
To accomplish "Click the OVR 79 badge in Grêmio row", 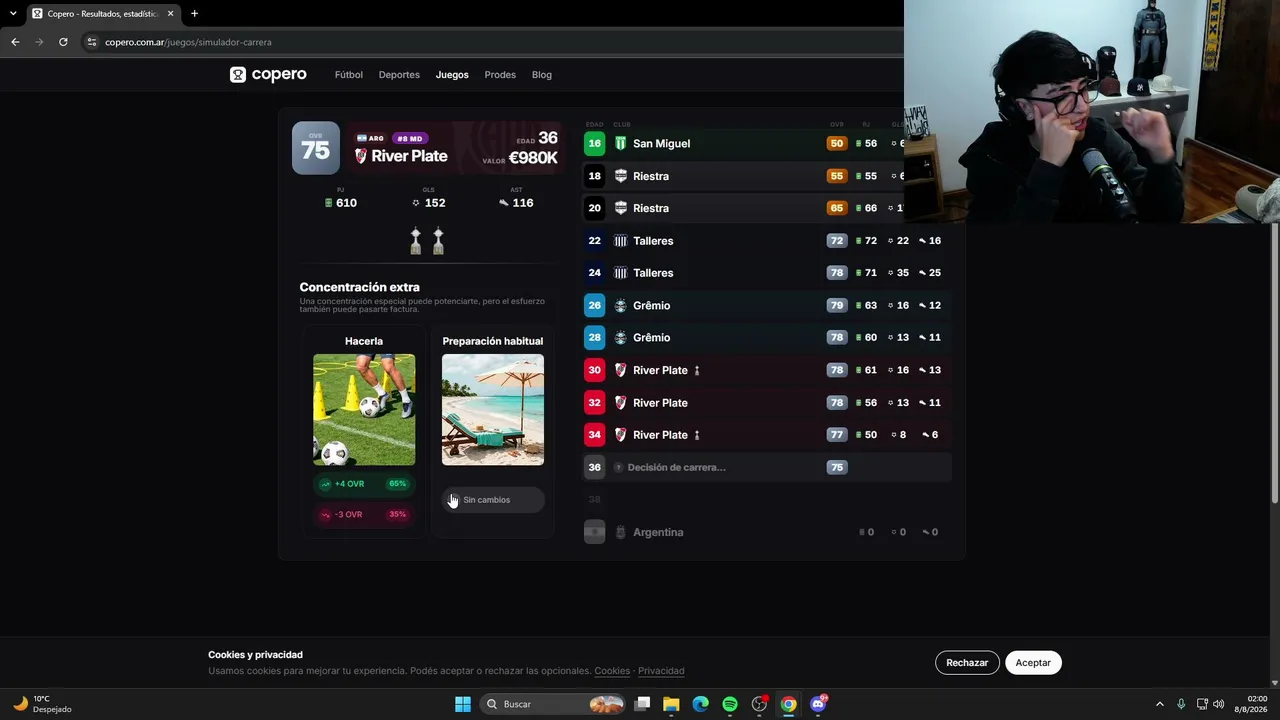I will tap(837, 306).
